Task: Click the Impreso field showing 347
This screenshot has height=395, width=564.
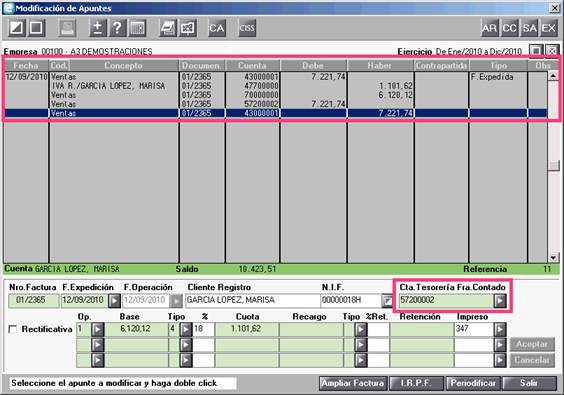Action: [474, 329]
